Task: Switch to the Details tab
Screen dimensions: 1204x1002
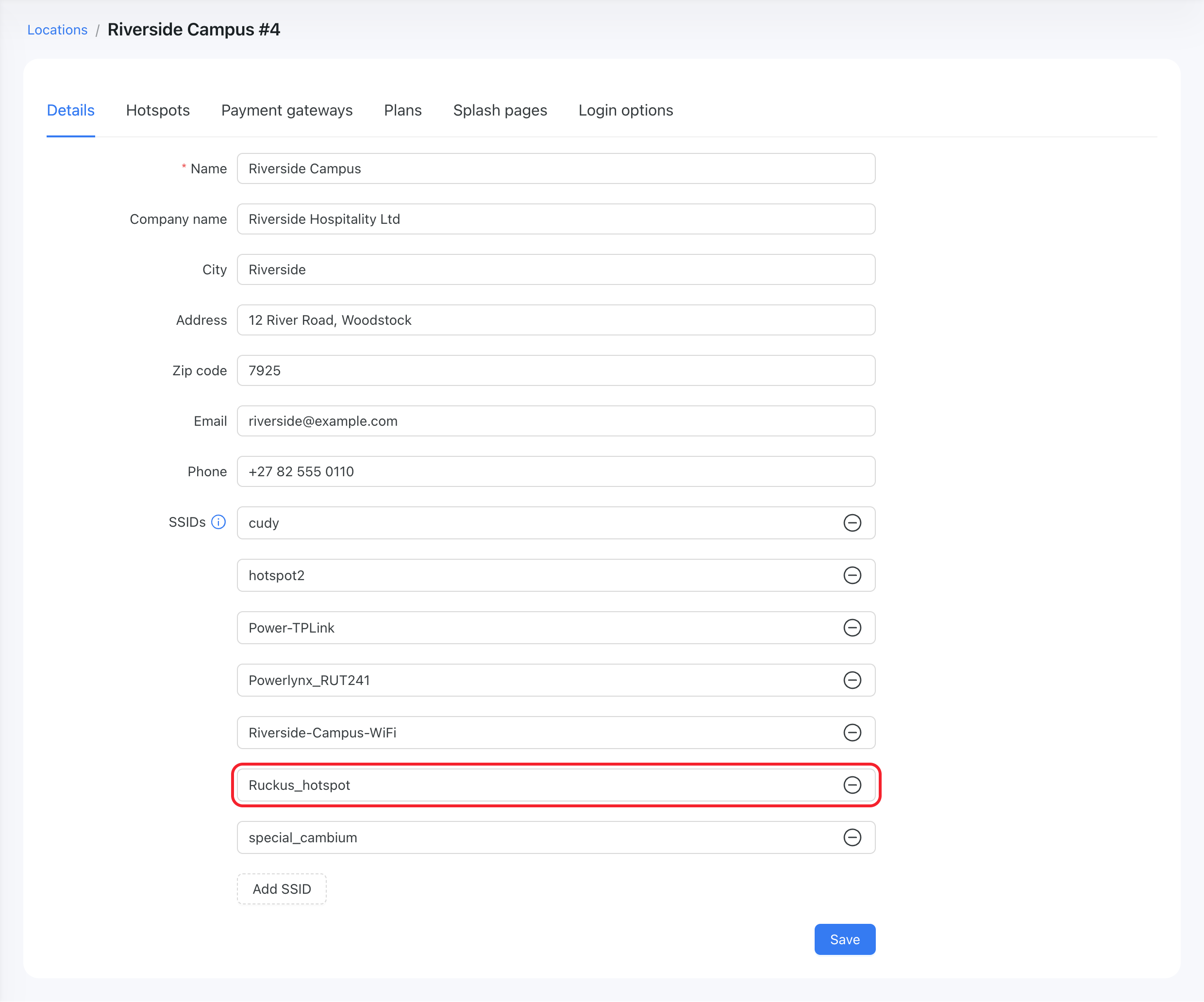Action: pyautogui.click(x=70, y=110)
